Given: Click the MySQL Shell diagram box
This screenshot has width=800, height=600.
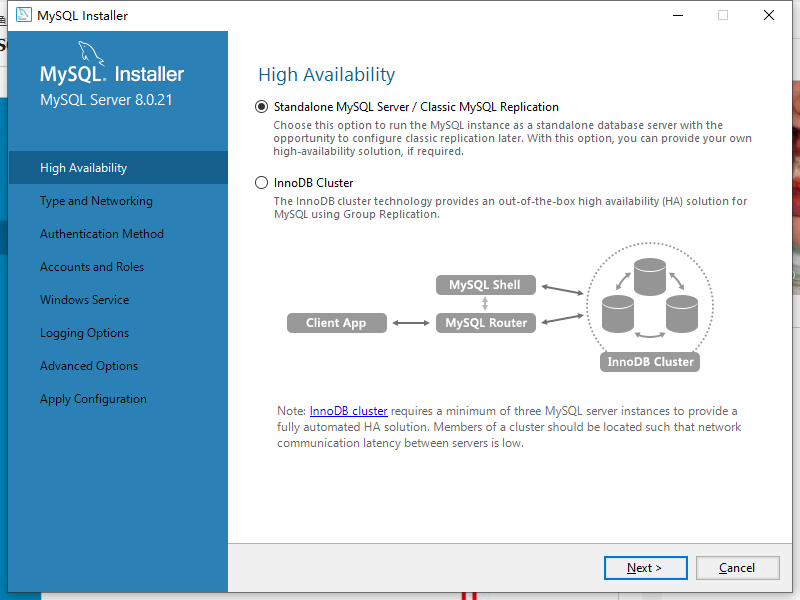Looking at the screenshot, I should click(x=486, y=285).
